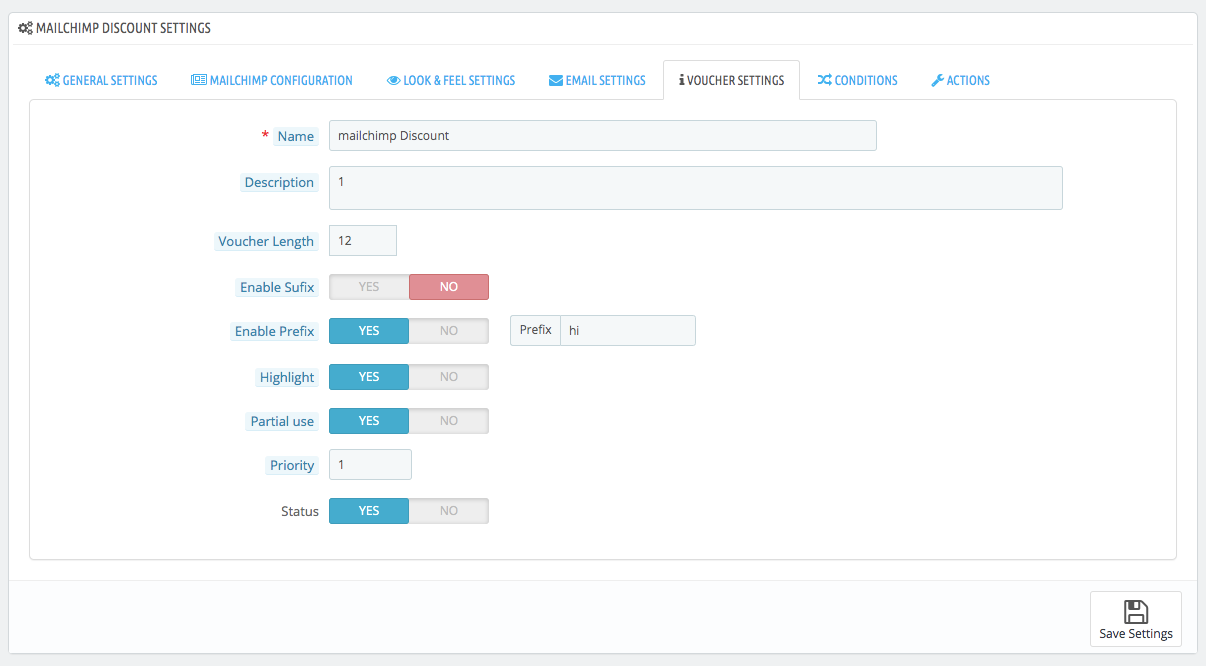
Task: Go to Email Settings tab
Action: click(597, 80)
